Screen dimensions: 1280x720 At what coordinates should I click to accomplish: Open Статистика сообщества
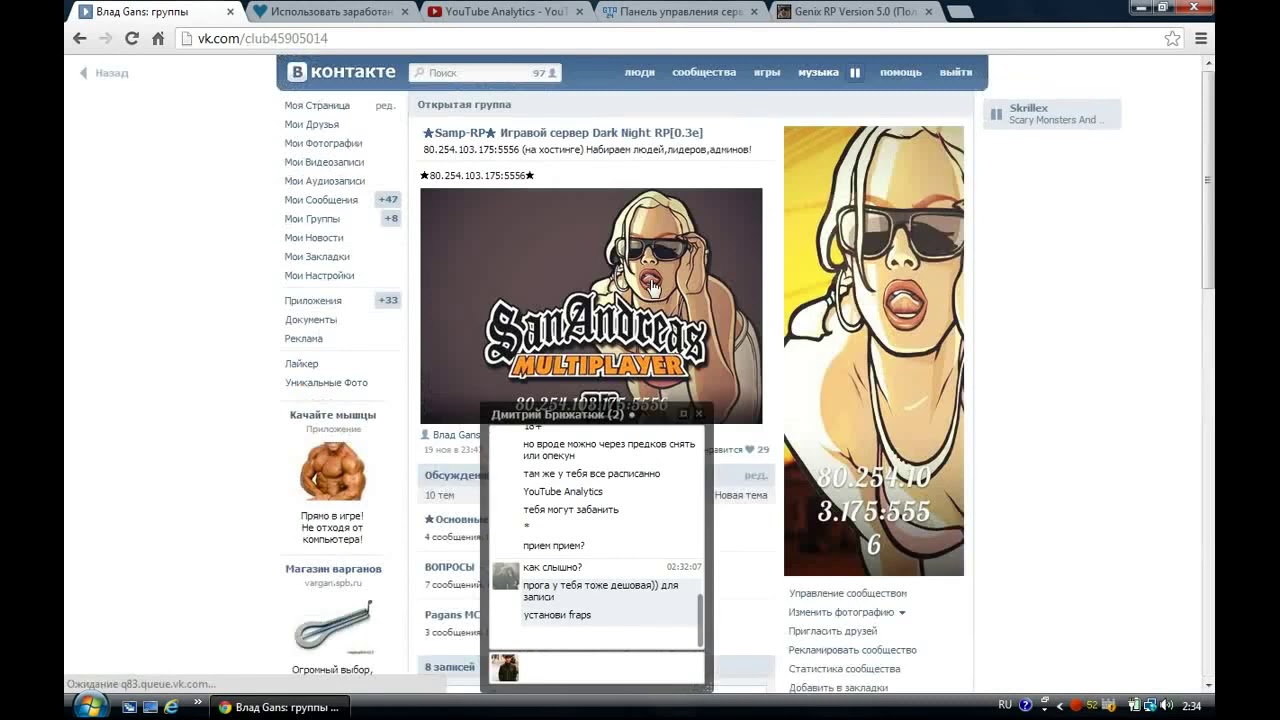pos(844,669)
